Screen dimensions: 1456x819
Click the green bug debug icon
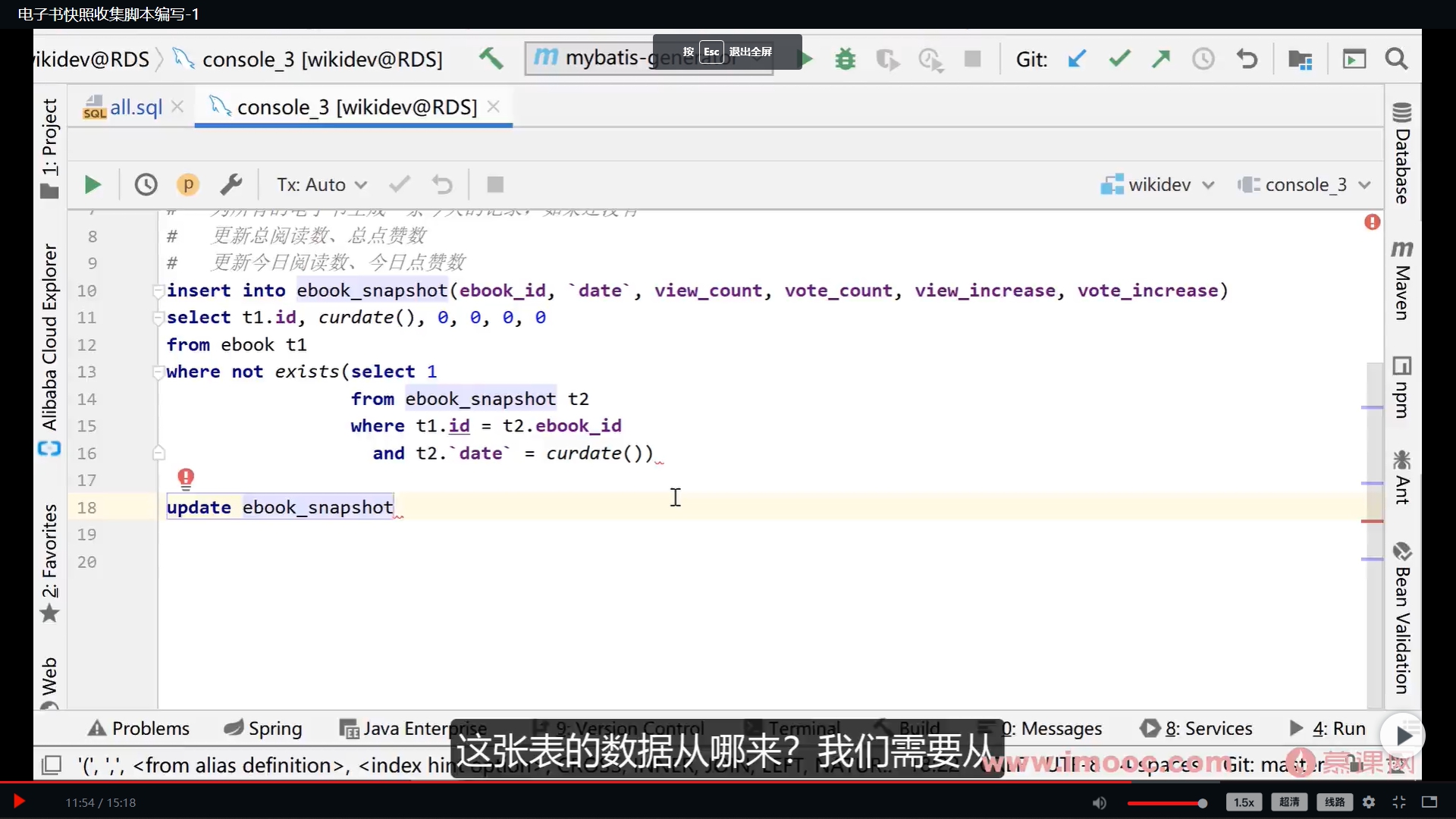click(x=845, y=58)
